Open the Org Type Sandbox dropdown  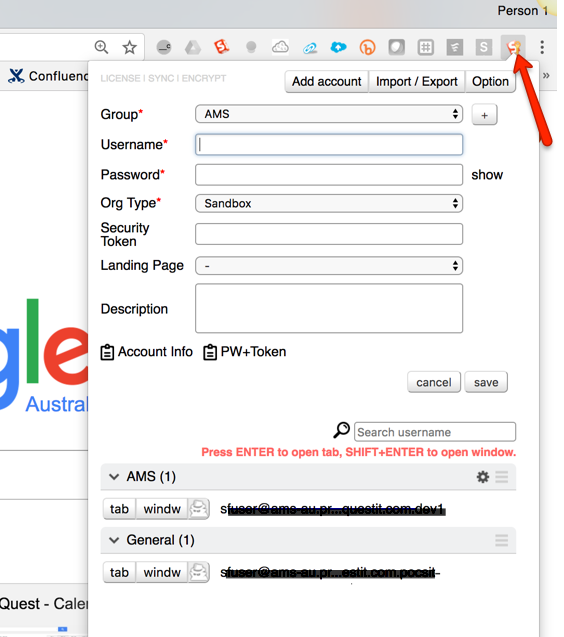329,203
